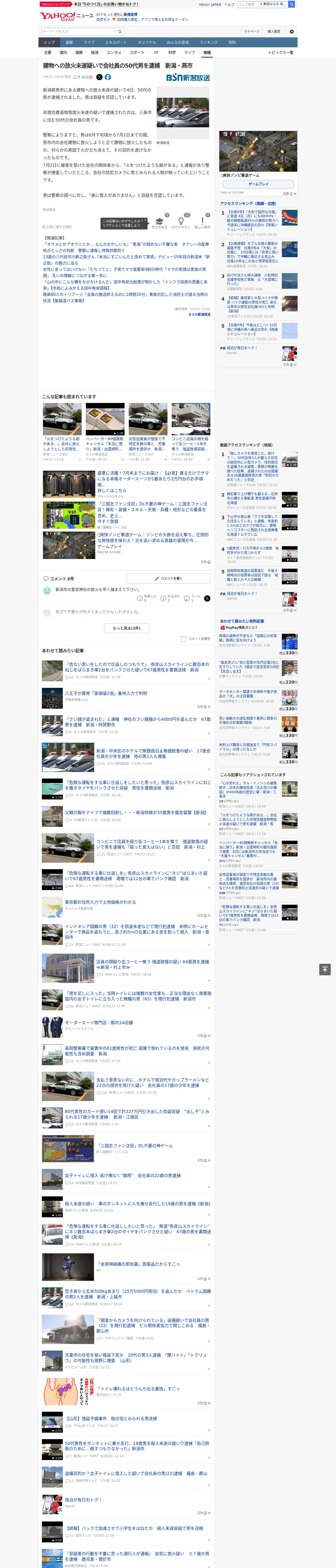Select the エンタメ category
The width and height of the screenshot is (336, 1568).
click(x=114, y=52)
